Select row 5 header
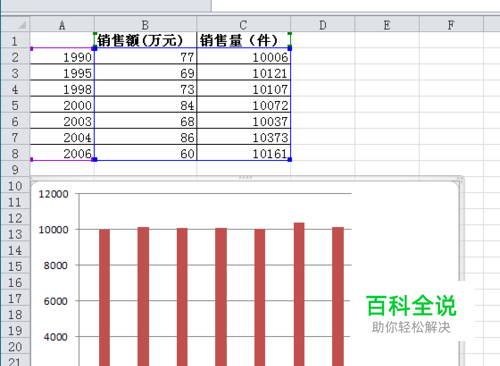This screenshot has width=500, height=366. tap(15, 105)
